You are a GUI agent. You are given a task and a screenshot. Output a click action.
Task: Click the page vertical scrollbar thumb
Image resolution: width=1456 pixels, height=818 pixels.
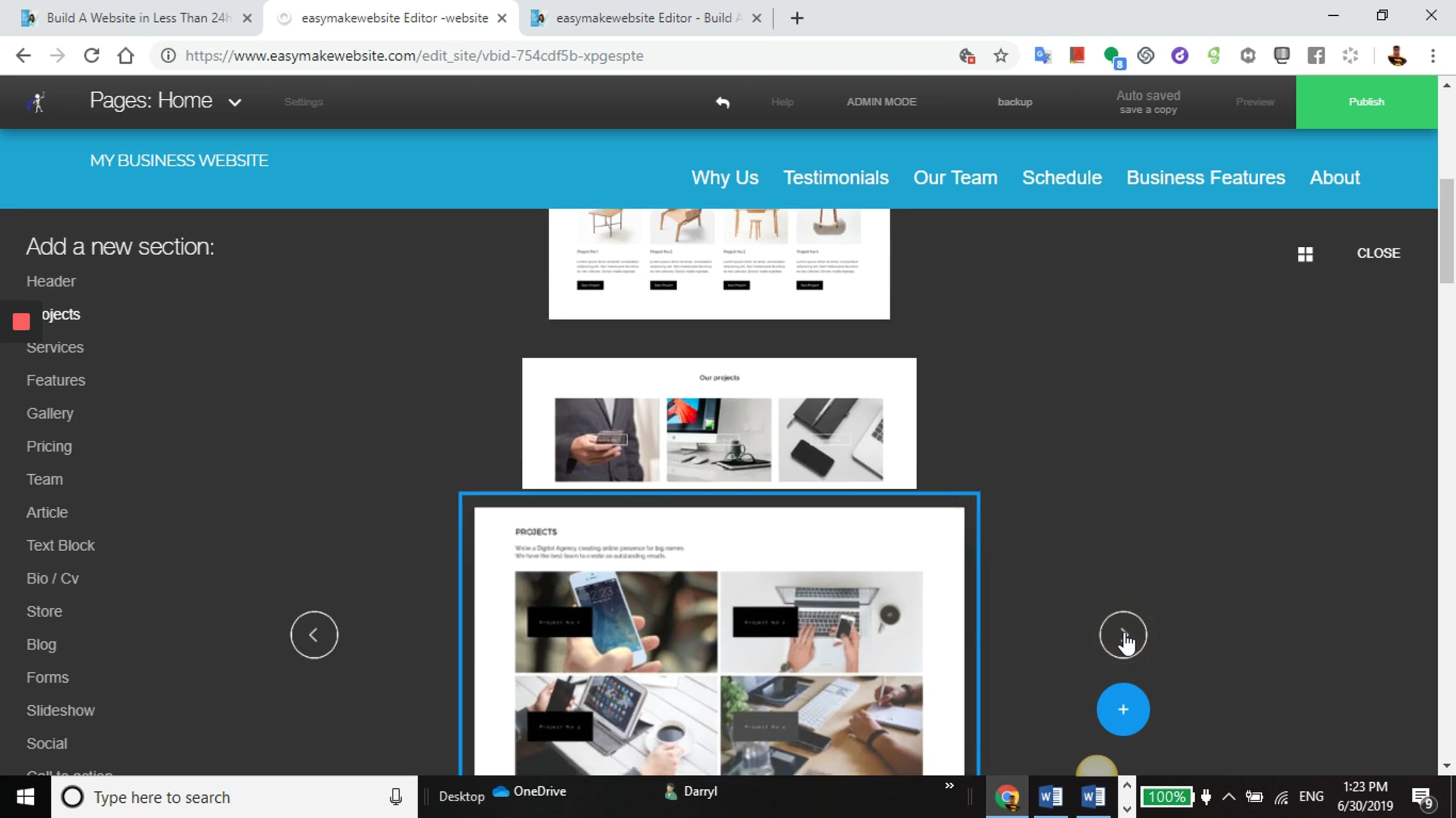(x=1446, y=230)
